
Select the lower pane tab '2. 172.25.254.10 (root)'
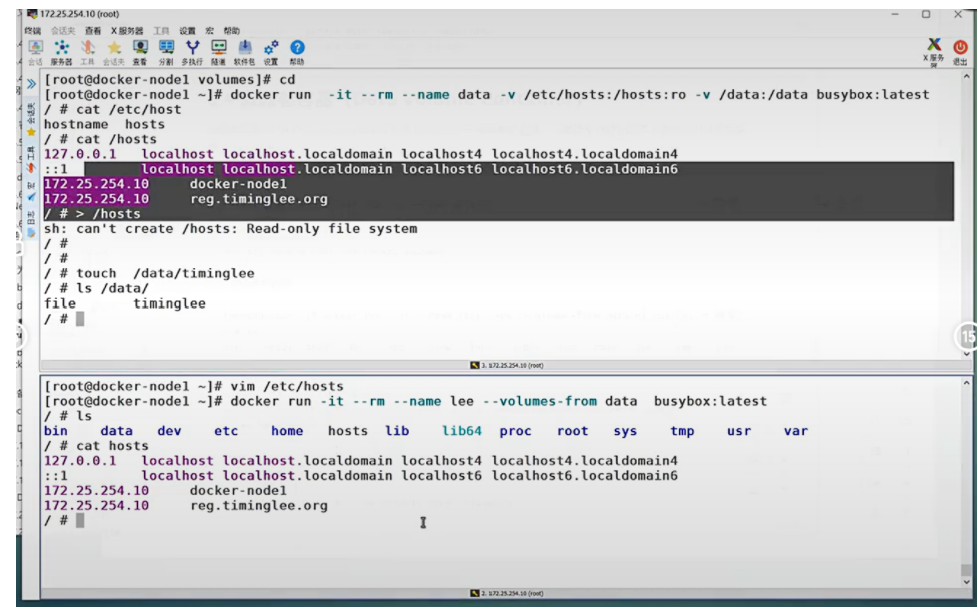click(506, 593)
